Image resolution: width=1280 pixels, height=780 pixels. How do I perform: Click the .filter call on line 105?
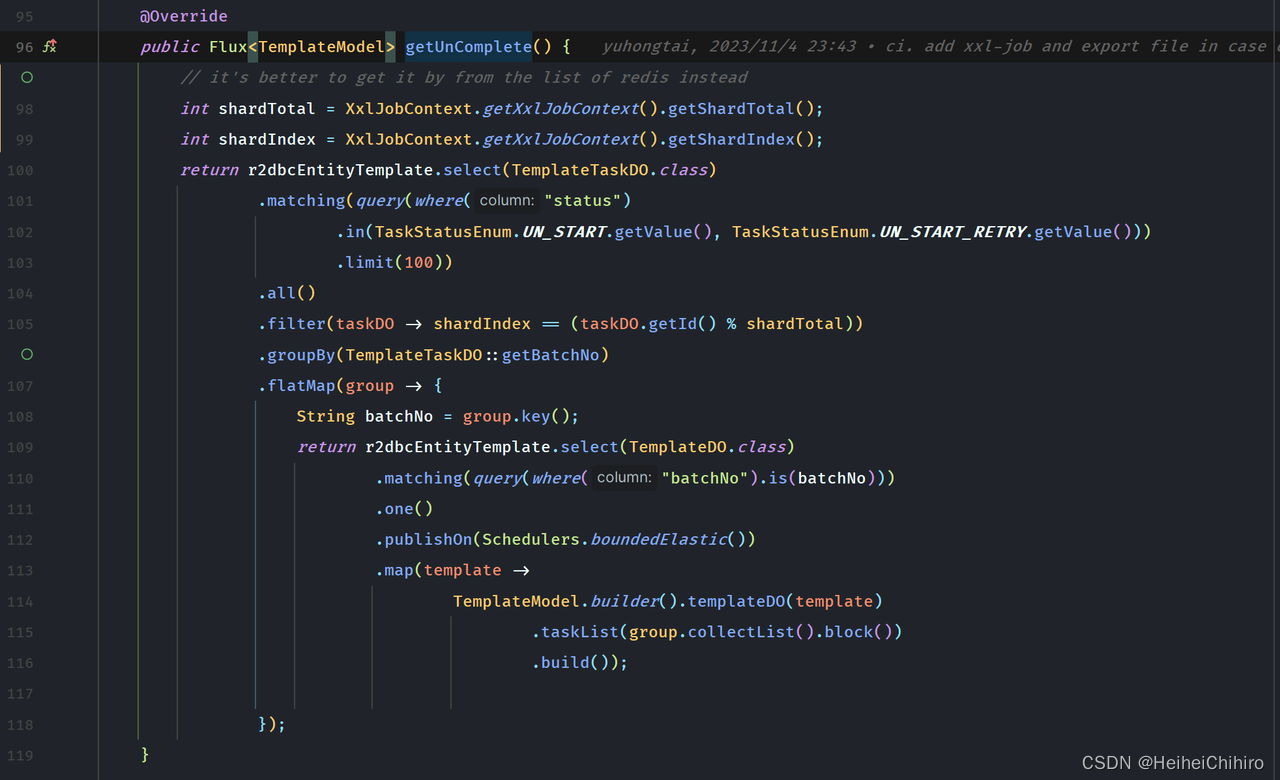pyautogui.click(x=292, y=324)
